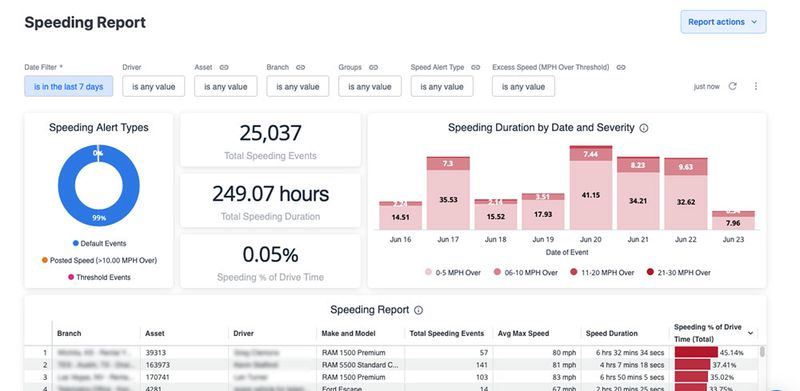Click the refresh dashboard icon

pos(732,86)
